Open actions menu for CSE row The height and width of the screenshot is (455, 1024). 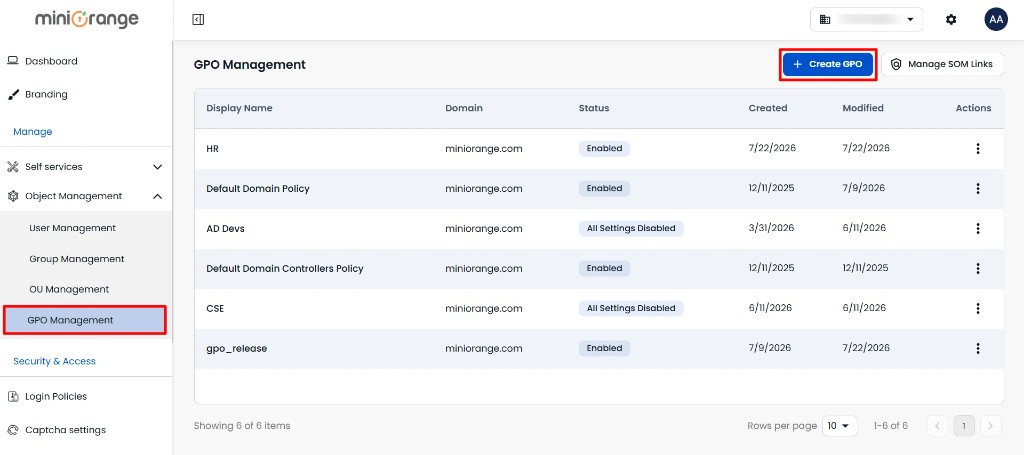pyautogui.click(x=978, y=308)
